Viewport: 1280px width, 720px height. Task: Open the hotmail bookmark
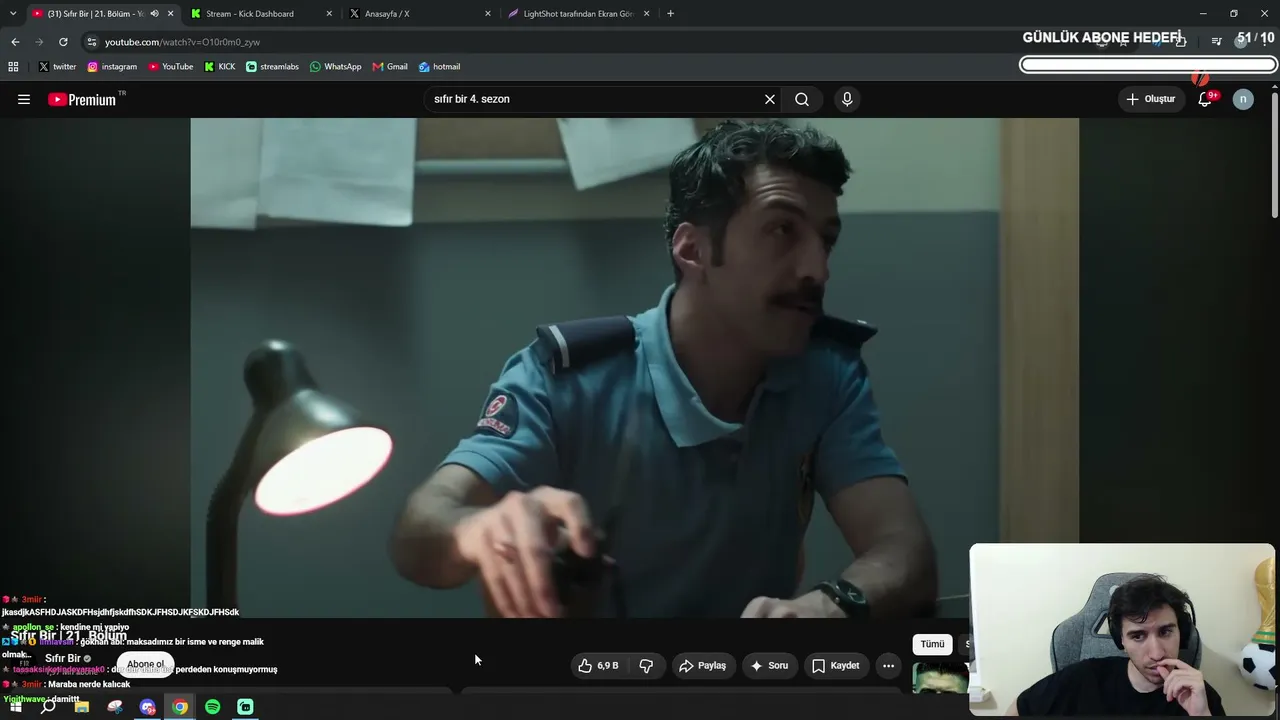pos(440,67)
